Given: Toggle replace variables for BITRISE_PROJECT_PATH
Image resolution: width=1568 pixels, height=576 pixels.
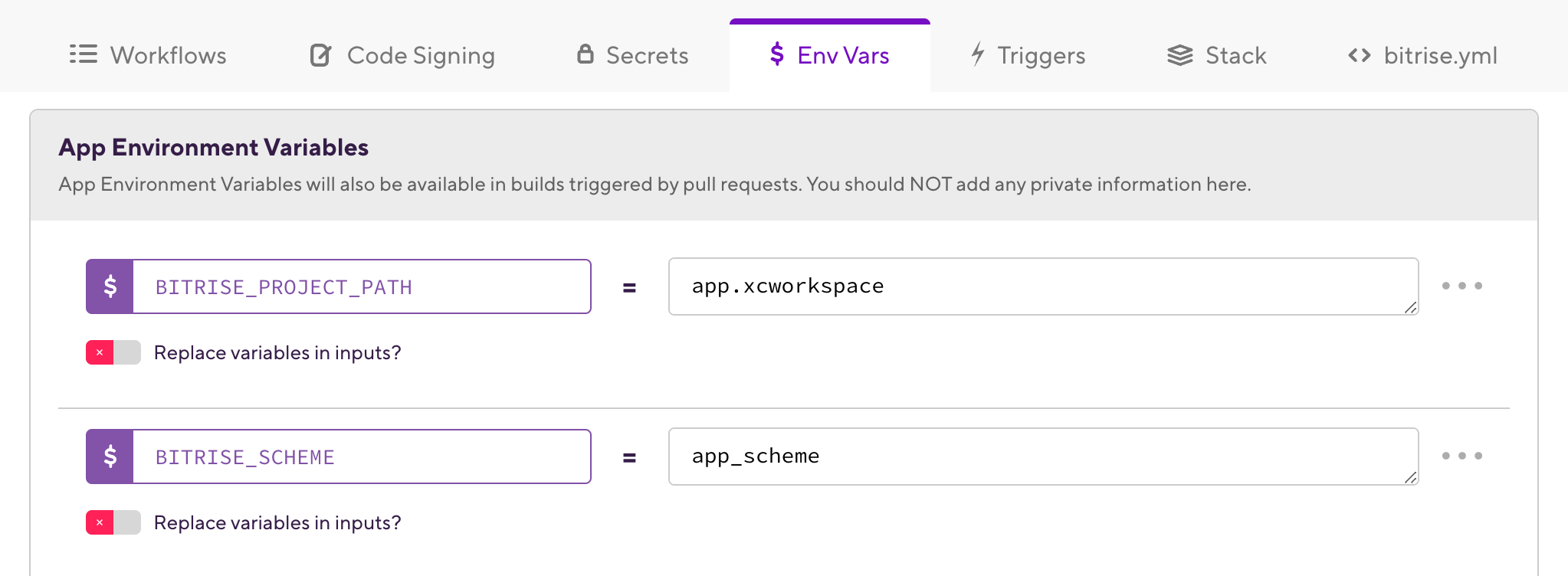Looking at the screenshot, I should [x=113, y=352].
